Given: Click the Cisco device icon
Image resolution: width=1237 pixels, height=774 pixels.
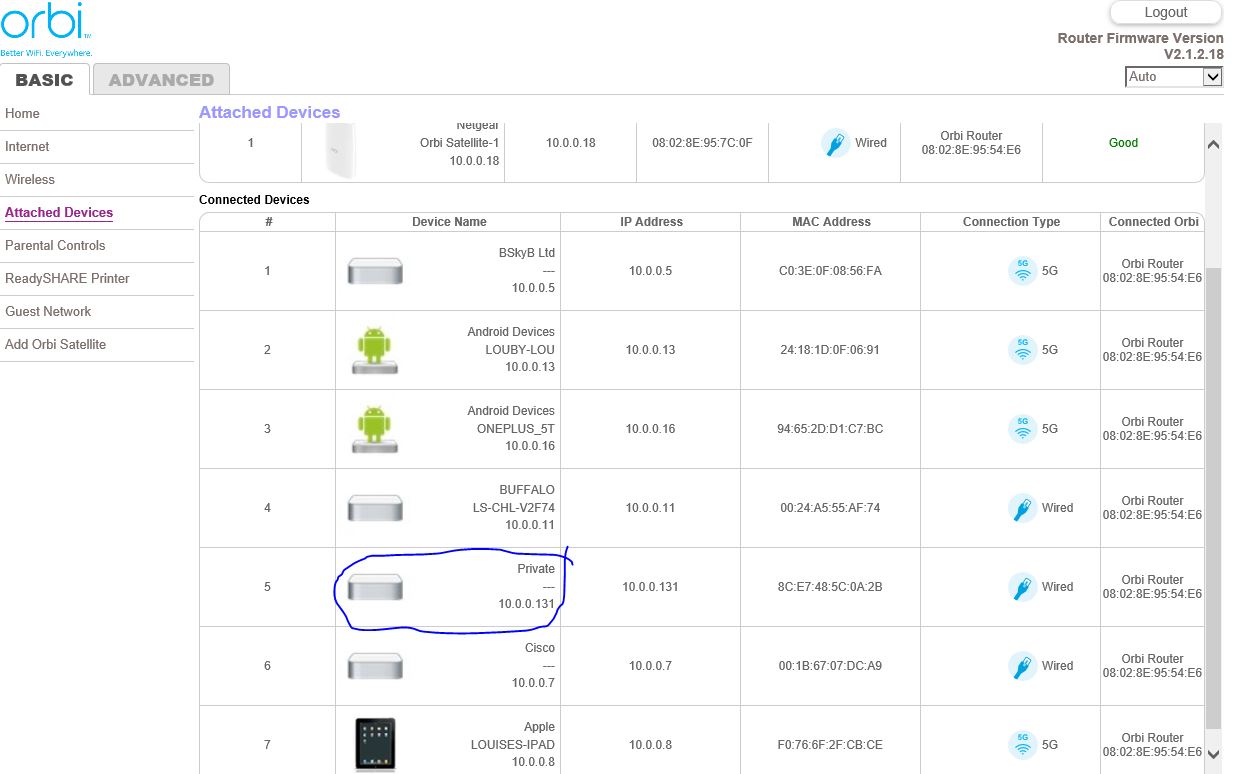Looking at the screenshot, I should 375,666.
